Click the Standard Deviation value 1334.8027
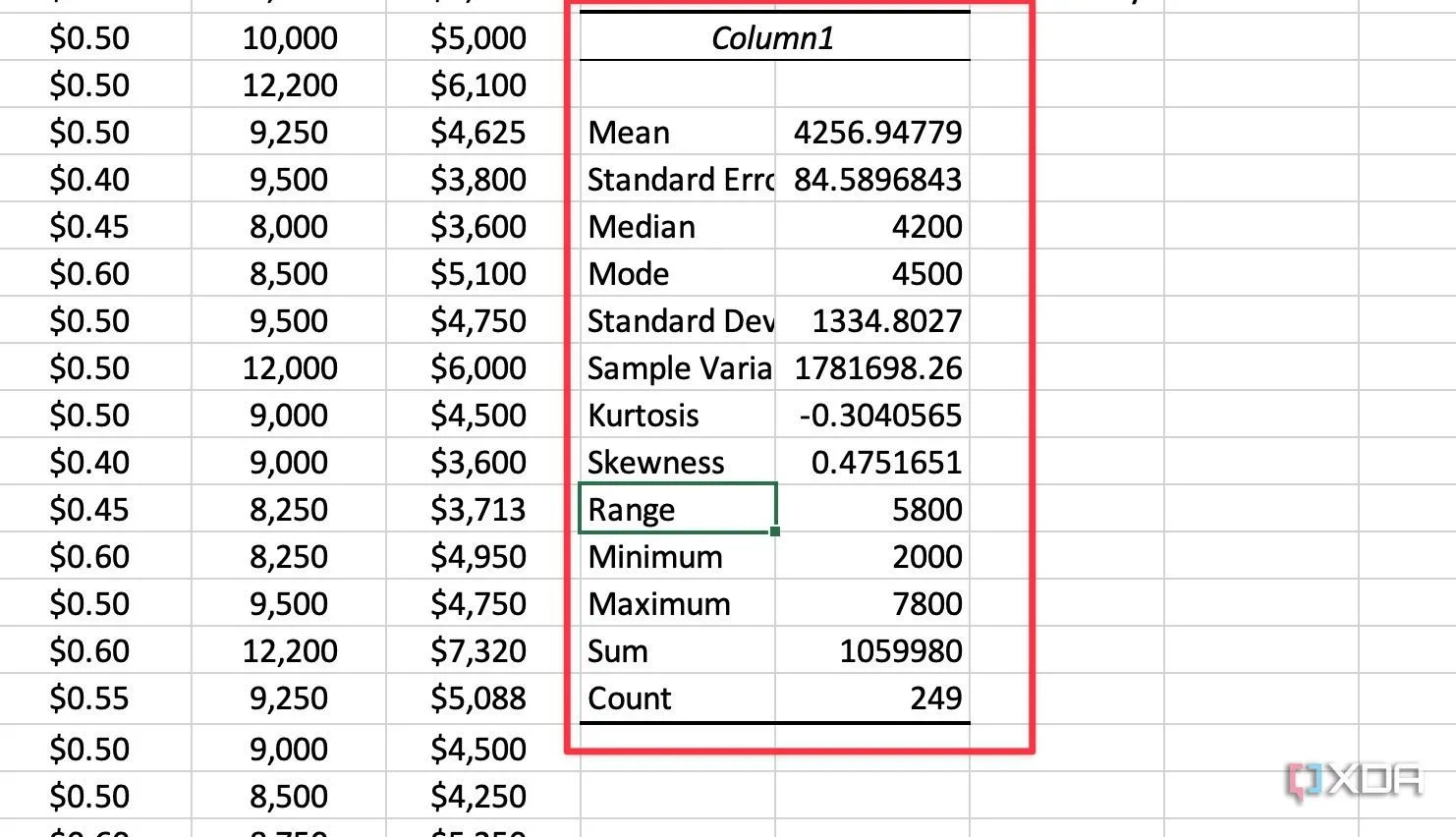 coord(885,321)
